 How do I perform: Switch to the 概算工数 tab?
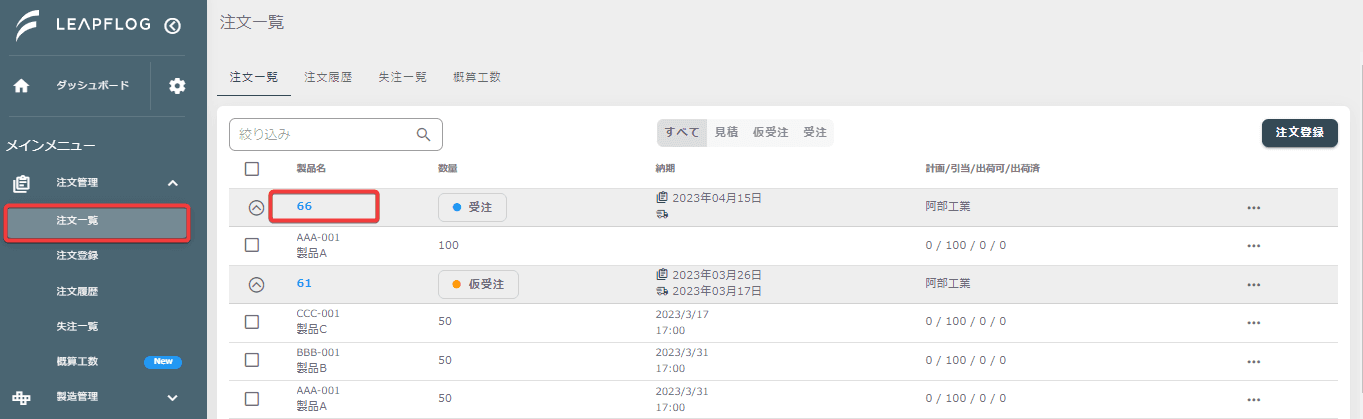click(476, 77)
